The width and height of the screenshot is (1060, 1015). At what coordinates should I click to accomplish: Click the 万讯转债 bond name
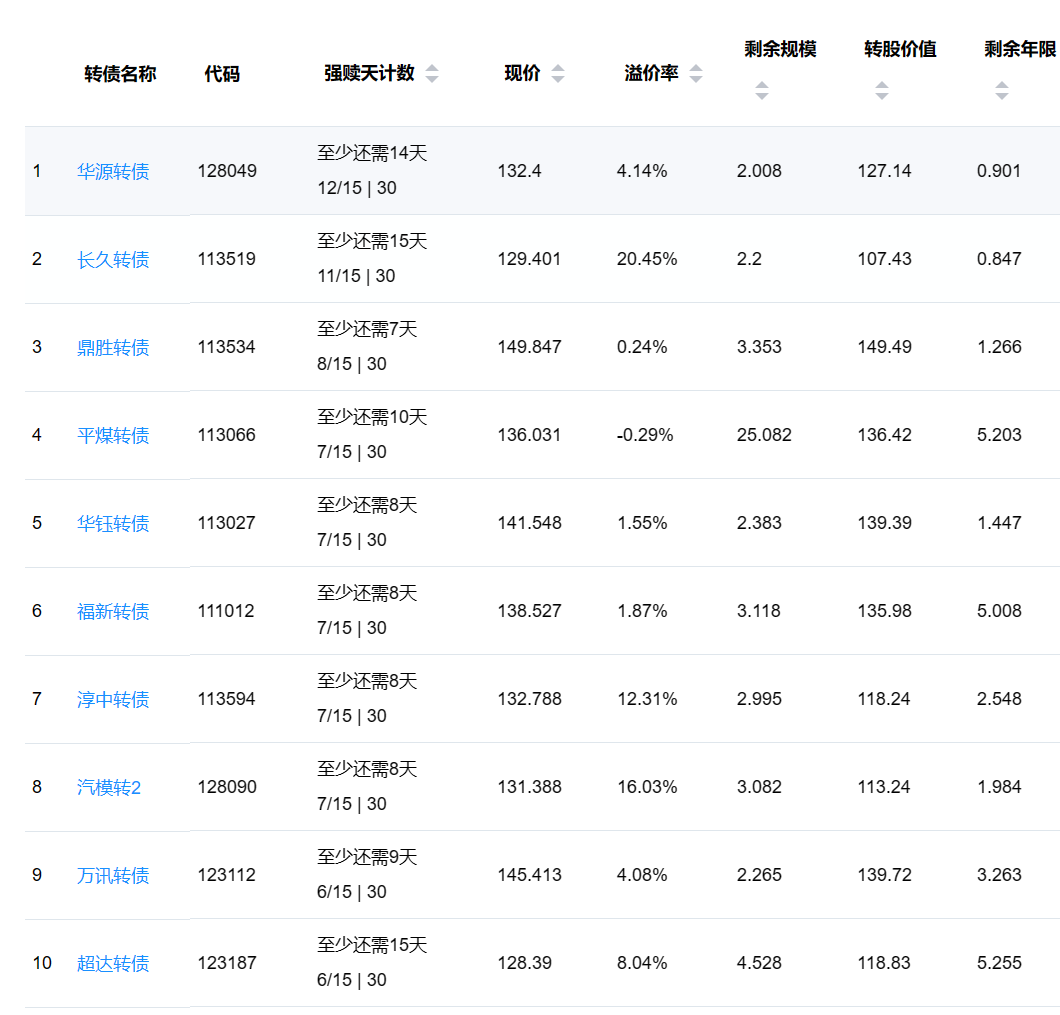(x=113, y=876)
